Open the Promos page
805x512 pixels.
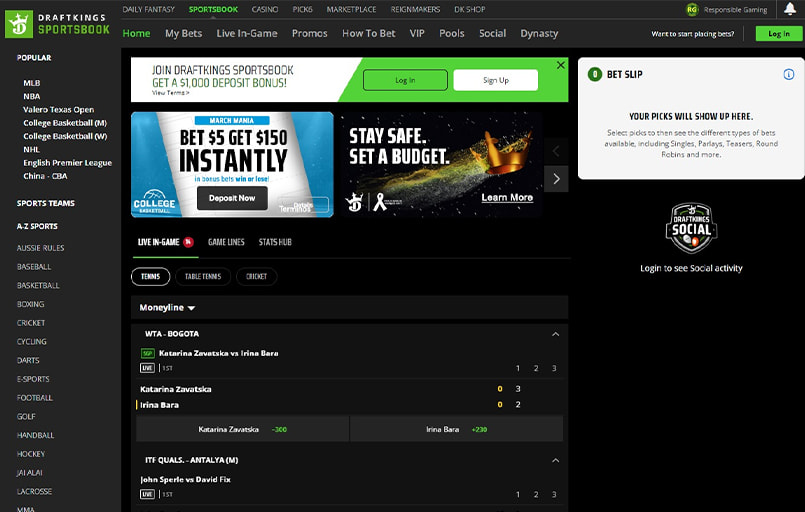click(310, 33)
